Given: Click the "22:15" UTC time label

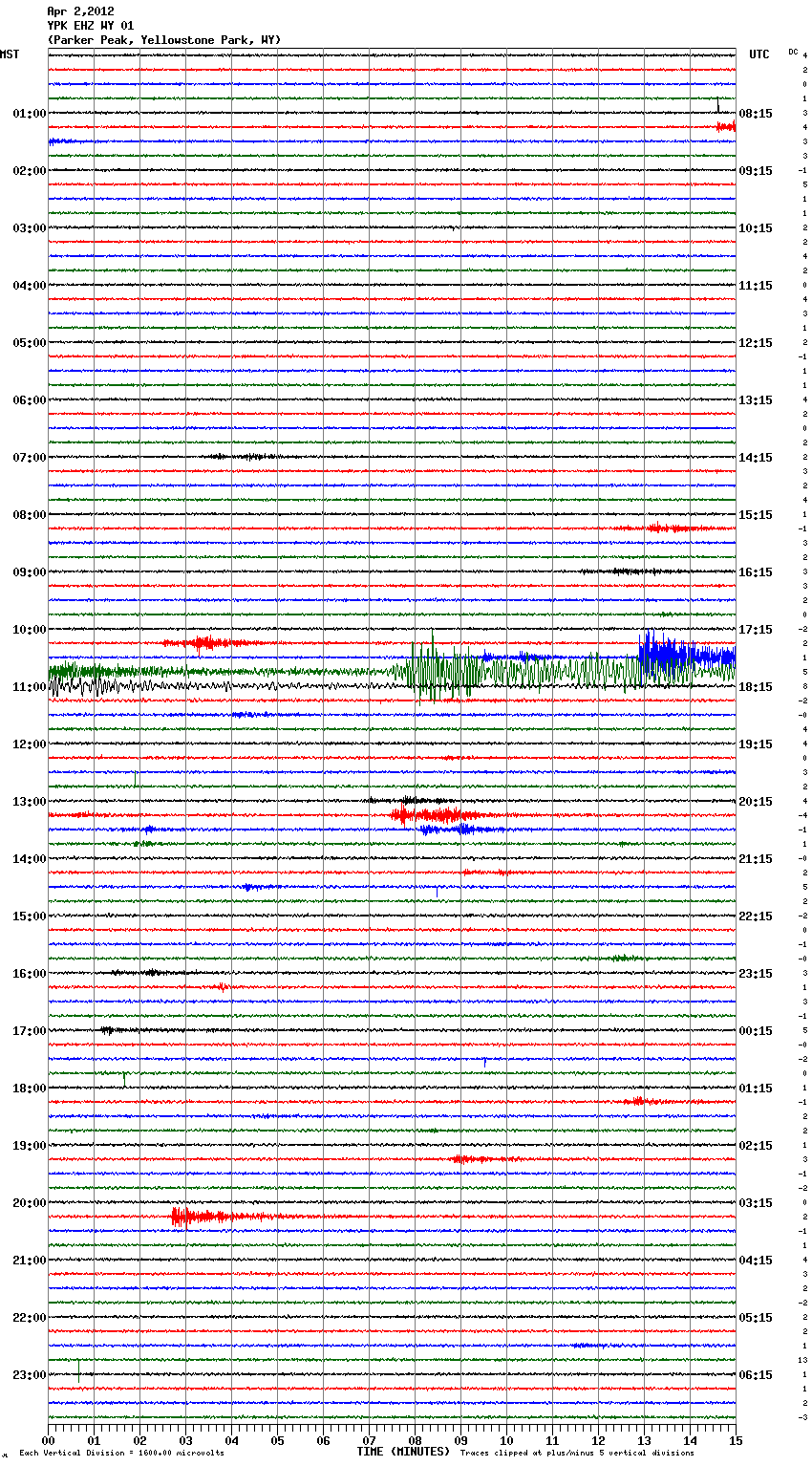Looking at the screenshot, I should pos(756,916).
